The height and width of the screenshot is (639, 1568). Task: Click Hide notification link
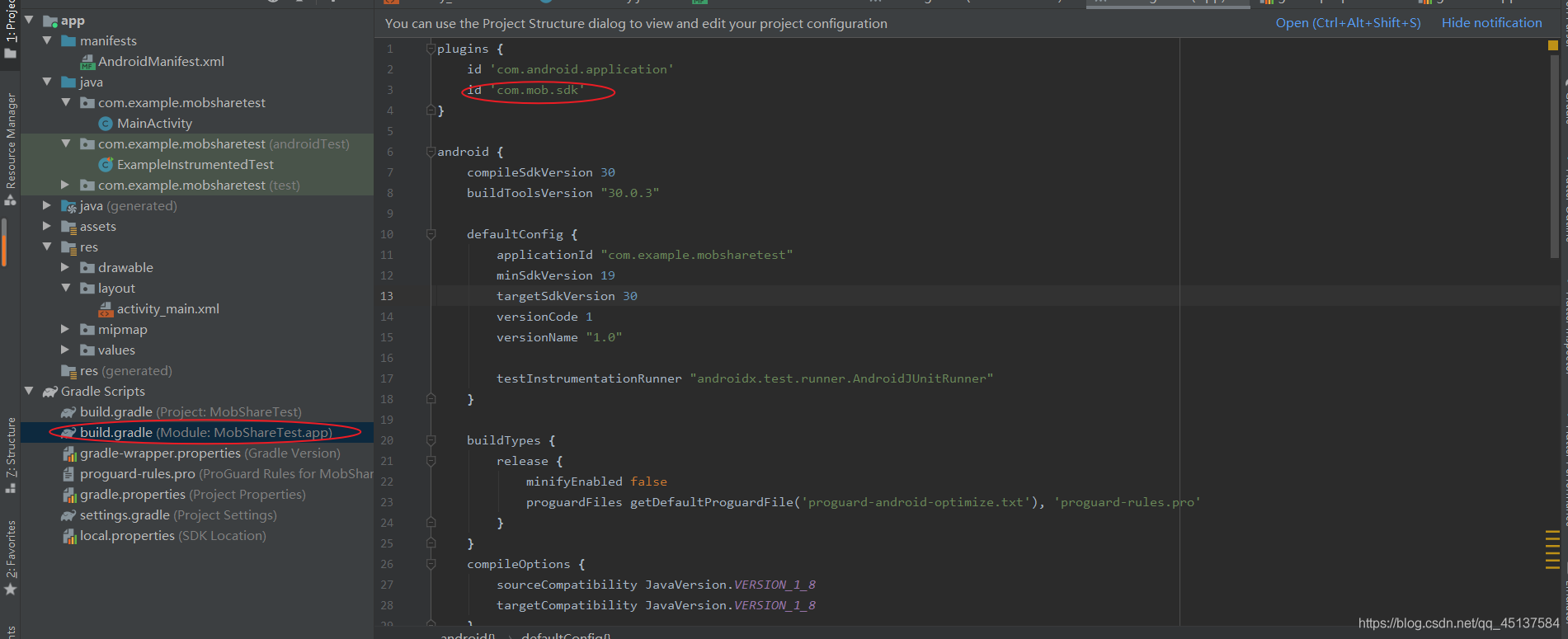[1491, 23]
